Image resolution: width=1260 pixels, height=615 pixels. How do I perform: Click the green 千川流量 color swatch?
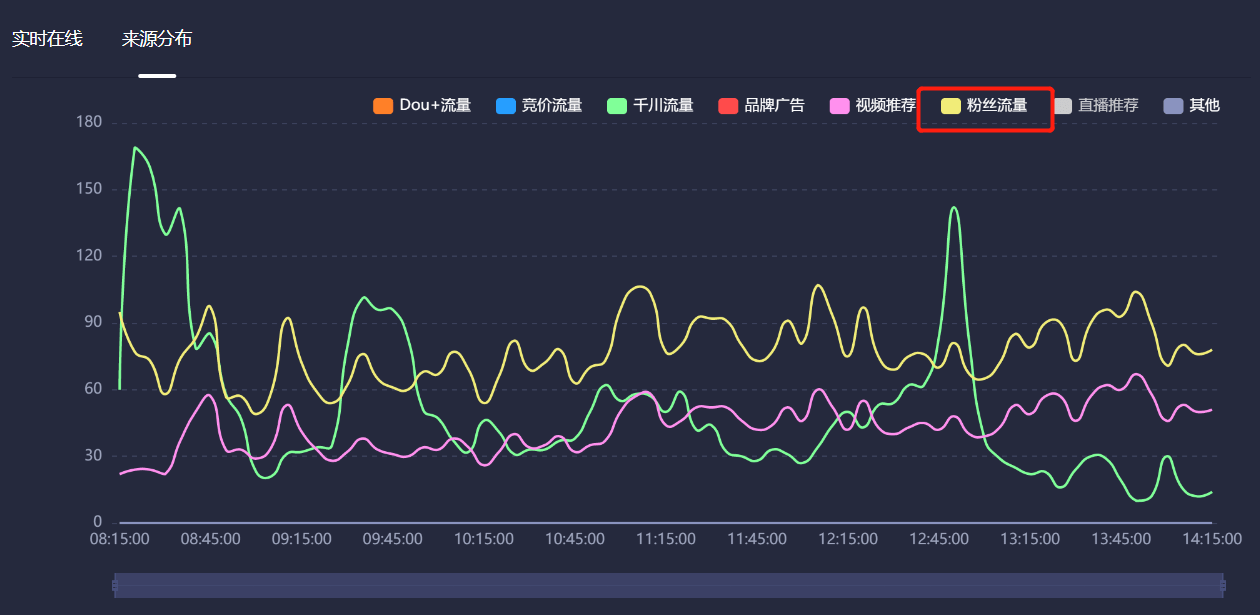click(x=617, y=105)
